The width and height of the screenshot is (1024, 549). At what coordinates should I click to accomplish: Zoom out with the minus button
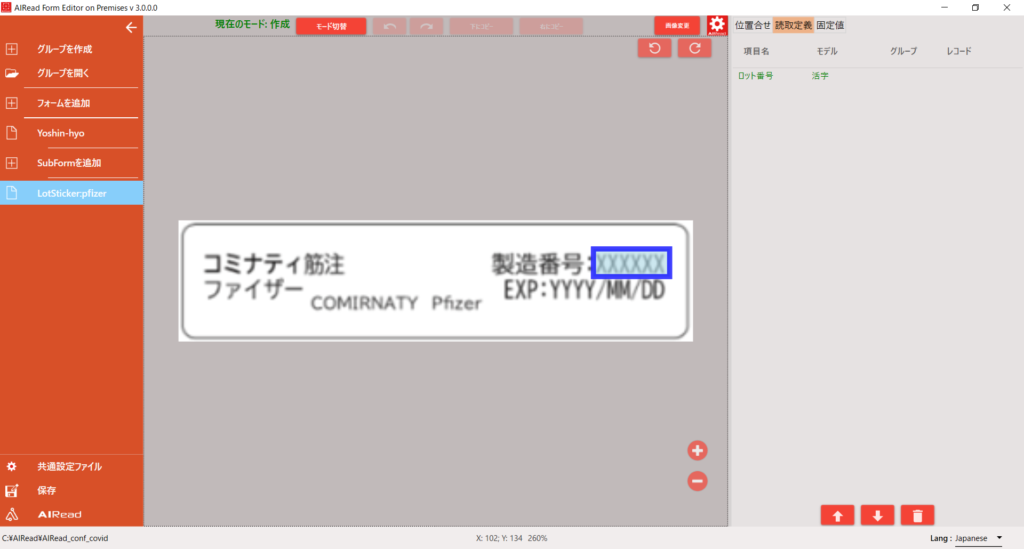click(x=697, y=481)
